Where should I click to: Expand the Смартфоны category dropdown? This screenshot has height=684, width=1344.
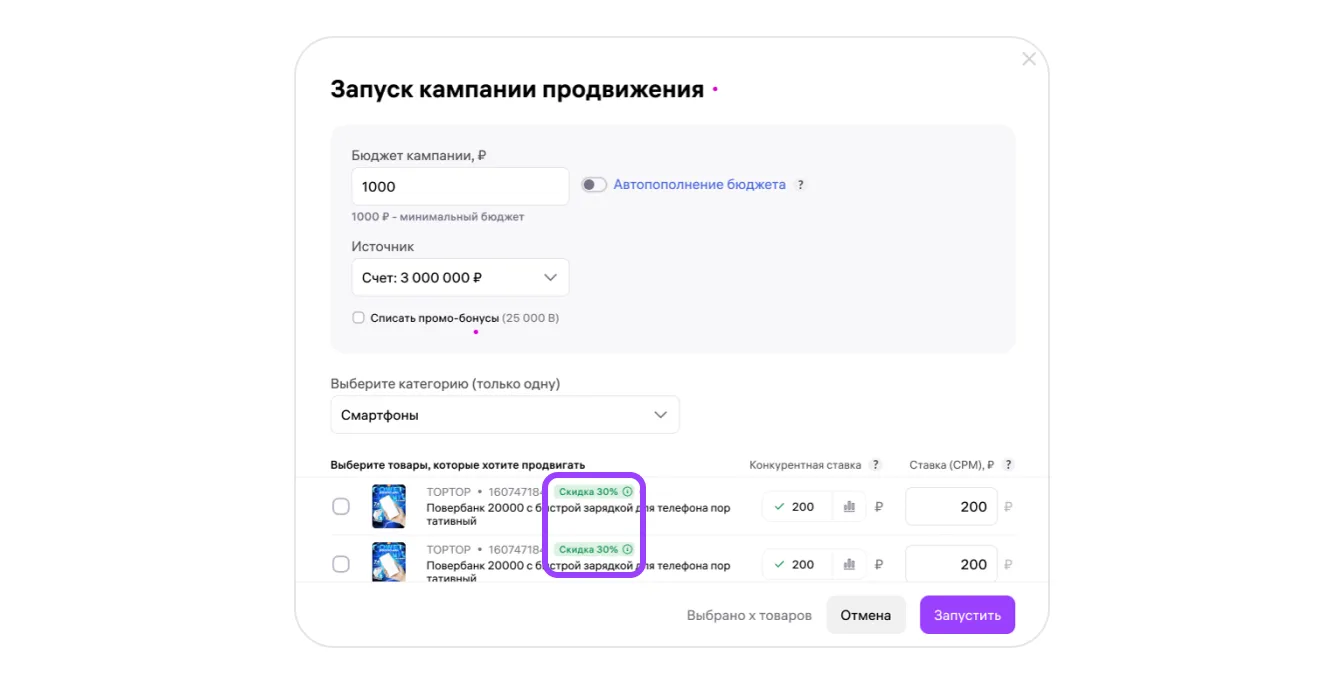click(x=504, y=415)
